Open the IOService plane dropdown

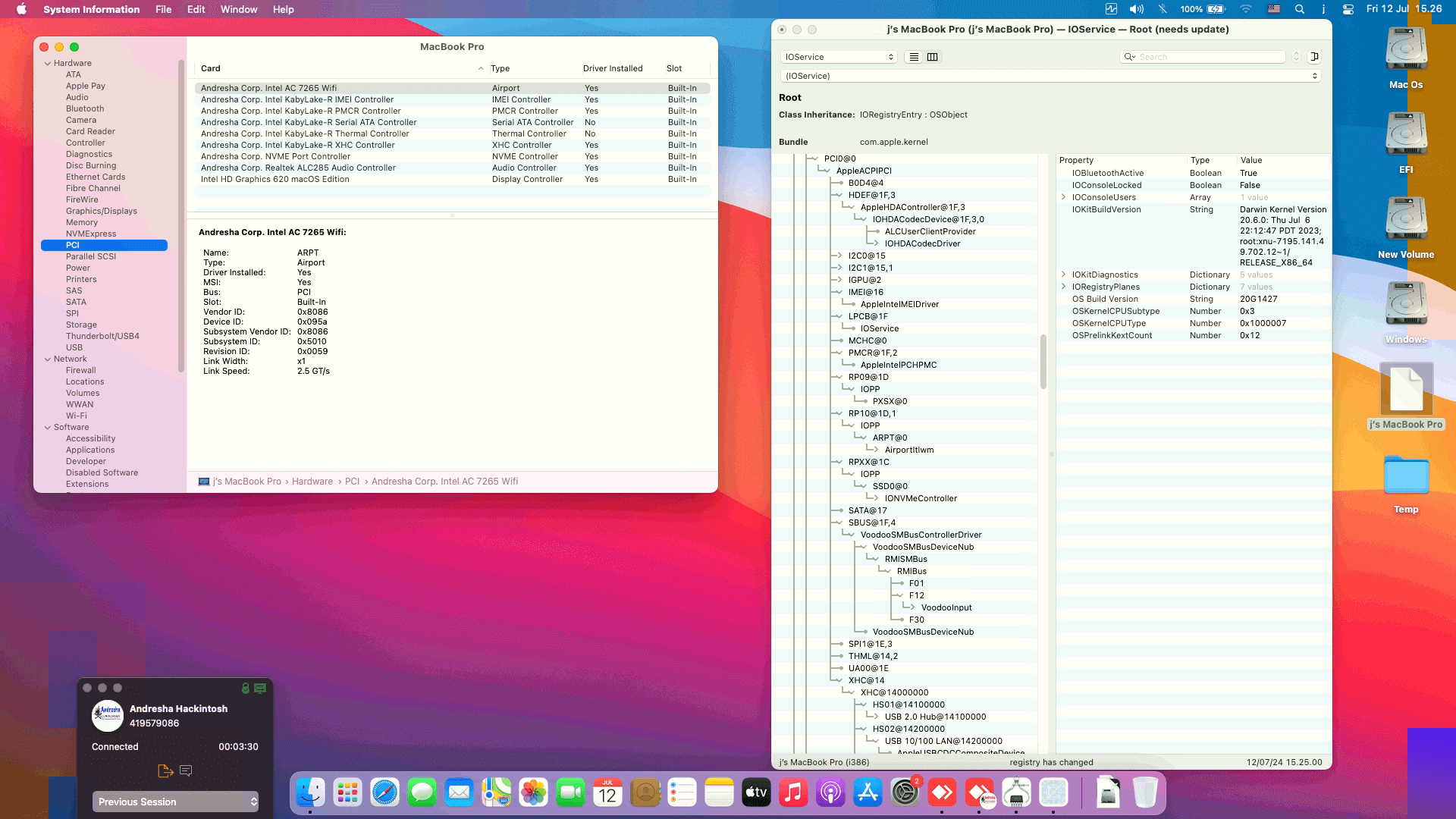[839, 57]
